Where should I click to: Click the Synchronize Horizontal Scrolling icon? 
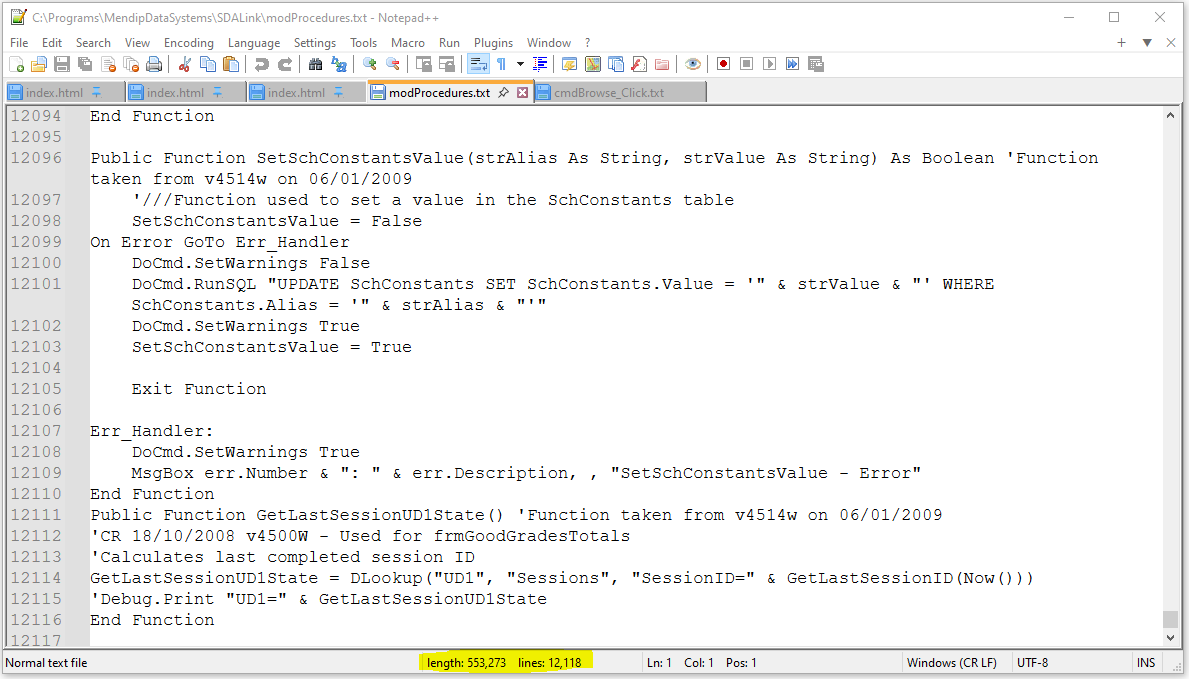coord(447,64)
